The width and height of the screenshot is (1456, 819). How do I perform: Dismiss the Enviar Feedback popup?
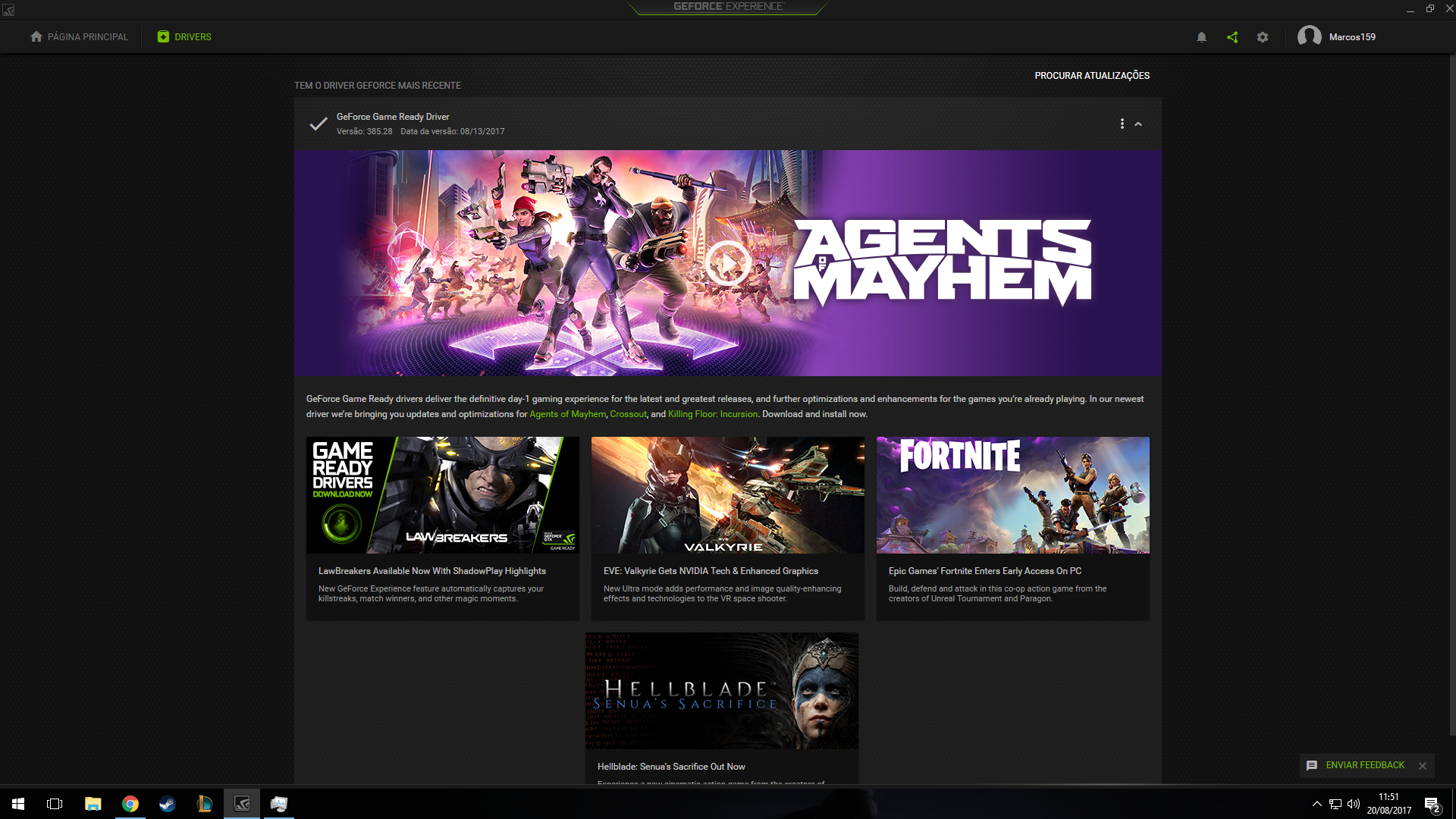(x=1423, y=766)
